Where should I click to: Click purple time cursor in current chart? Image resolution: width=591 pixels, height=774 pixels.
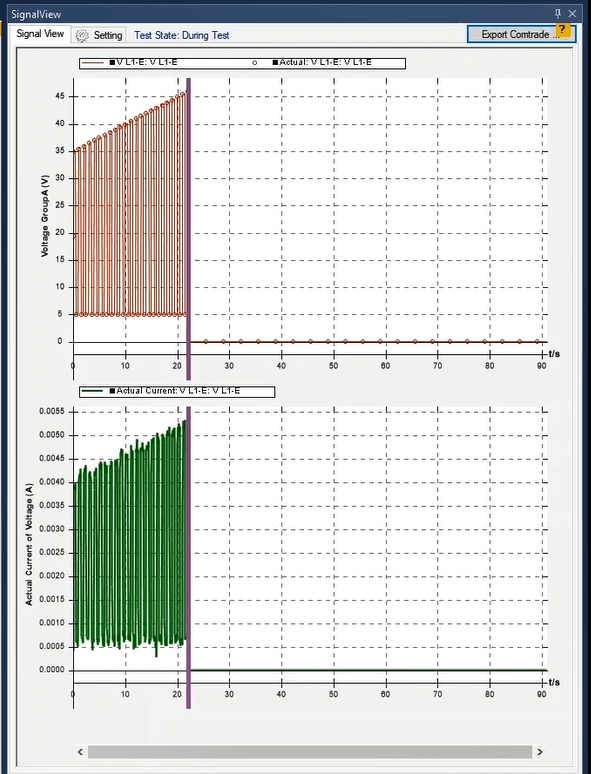click(188, 558)
